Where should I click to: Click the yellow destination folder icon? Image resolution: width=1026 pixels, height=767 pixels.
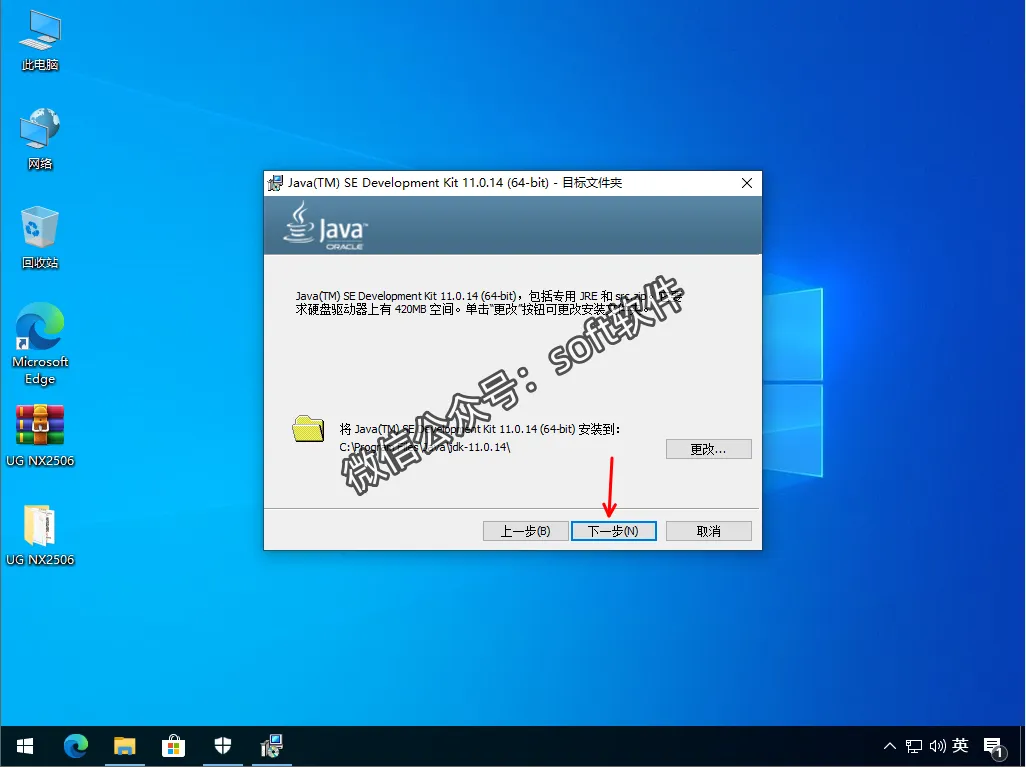(308, 429)
